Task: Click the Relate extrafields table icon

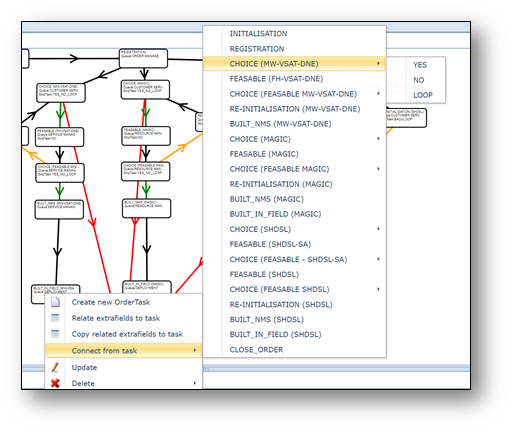Action: 55,318
